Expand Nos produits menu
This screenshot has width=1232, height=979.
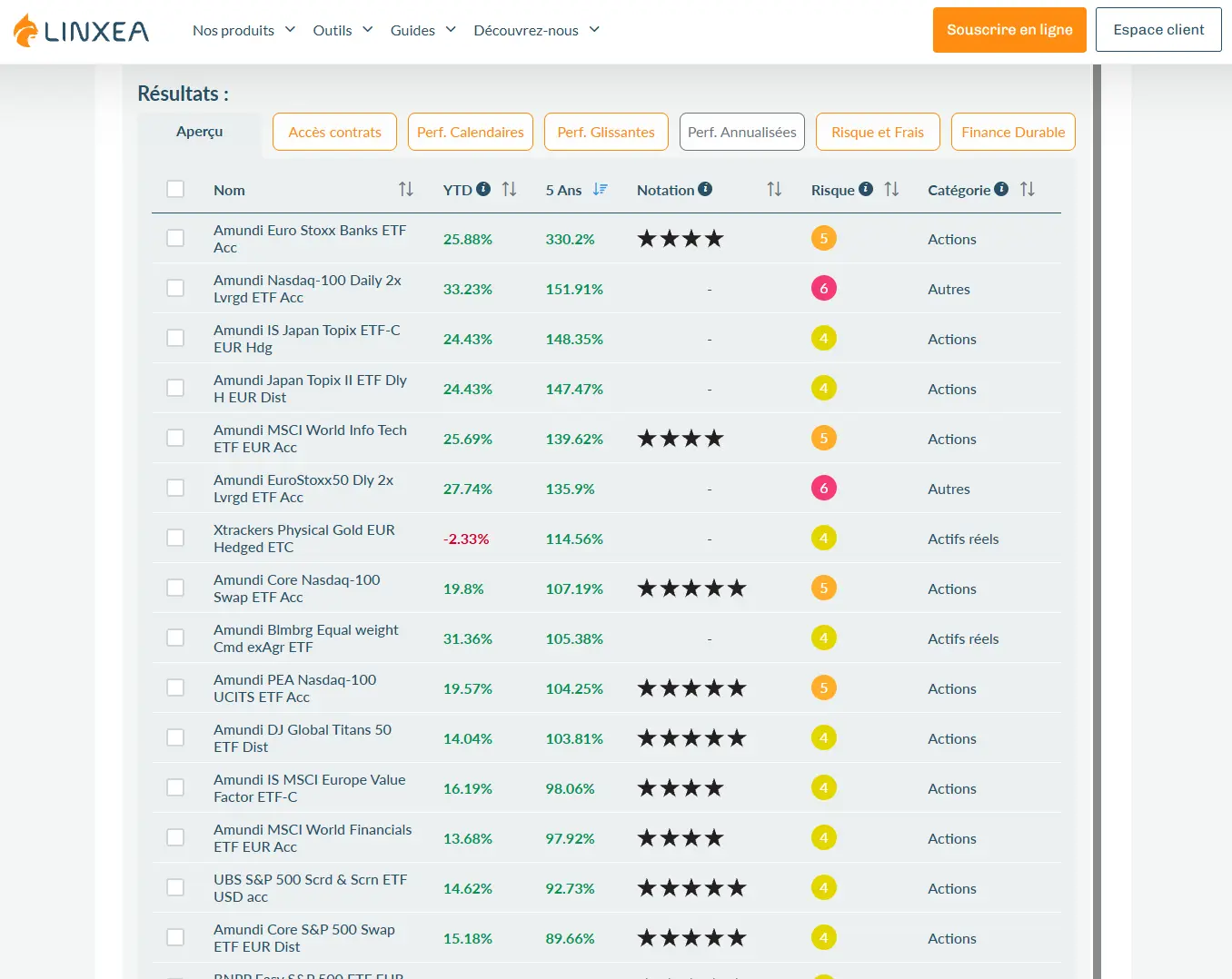243,30
